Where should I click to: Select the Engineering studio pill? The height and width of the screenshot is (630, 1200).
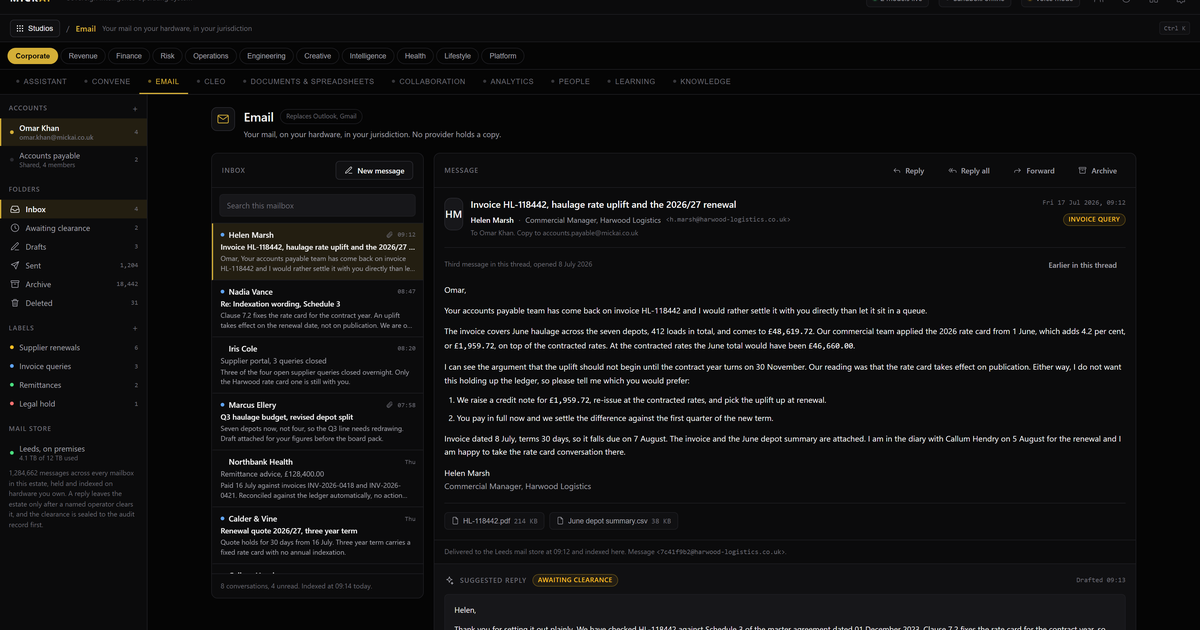[x=267, y=56]
